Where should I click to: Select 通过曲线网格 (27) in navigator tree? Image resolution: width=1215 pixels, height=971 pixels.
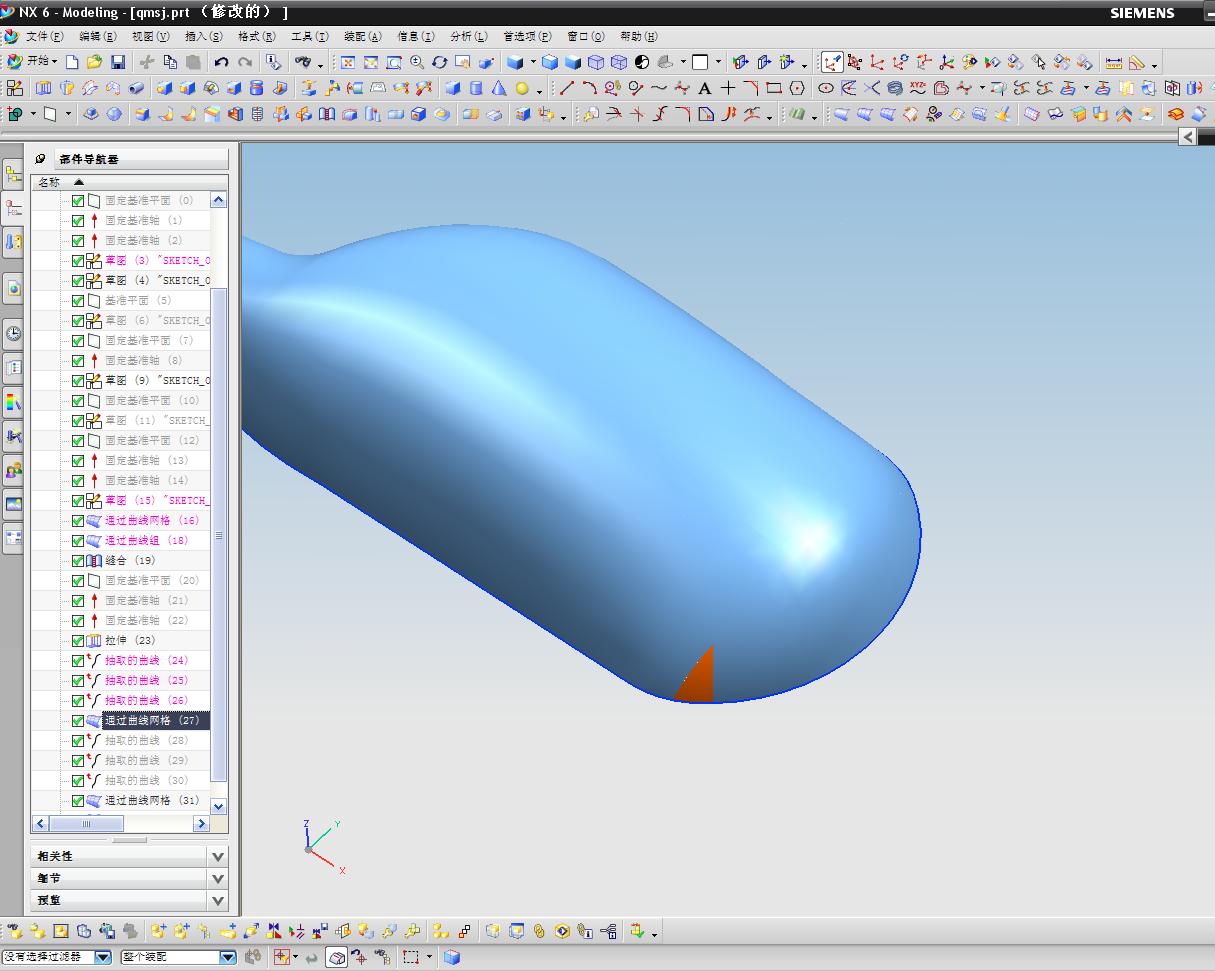[x=152, y=720]
